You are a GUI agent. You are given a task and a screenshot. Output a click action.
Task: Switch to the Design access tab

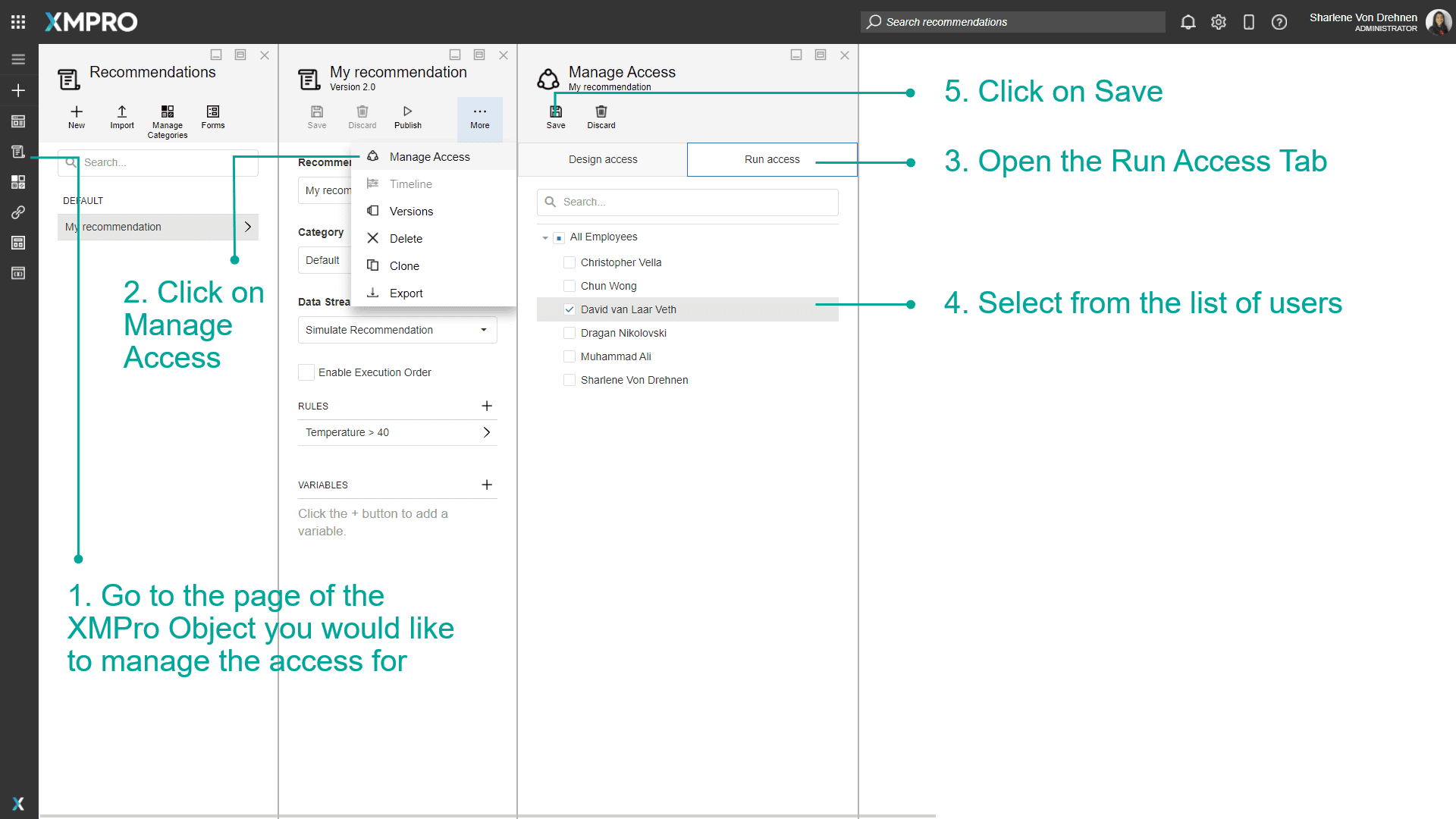tap(602, 159)
